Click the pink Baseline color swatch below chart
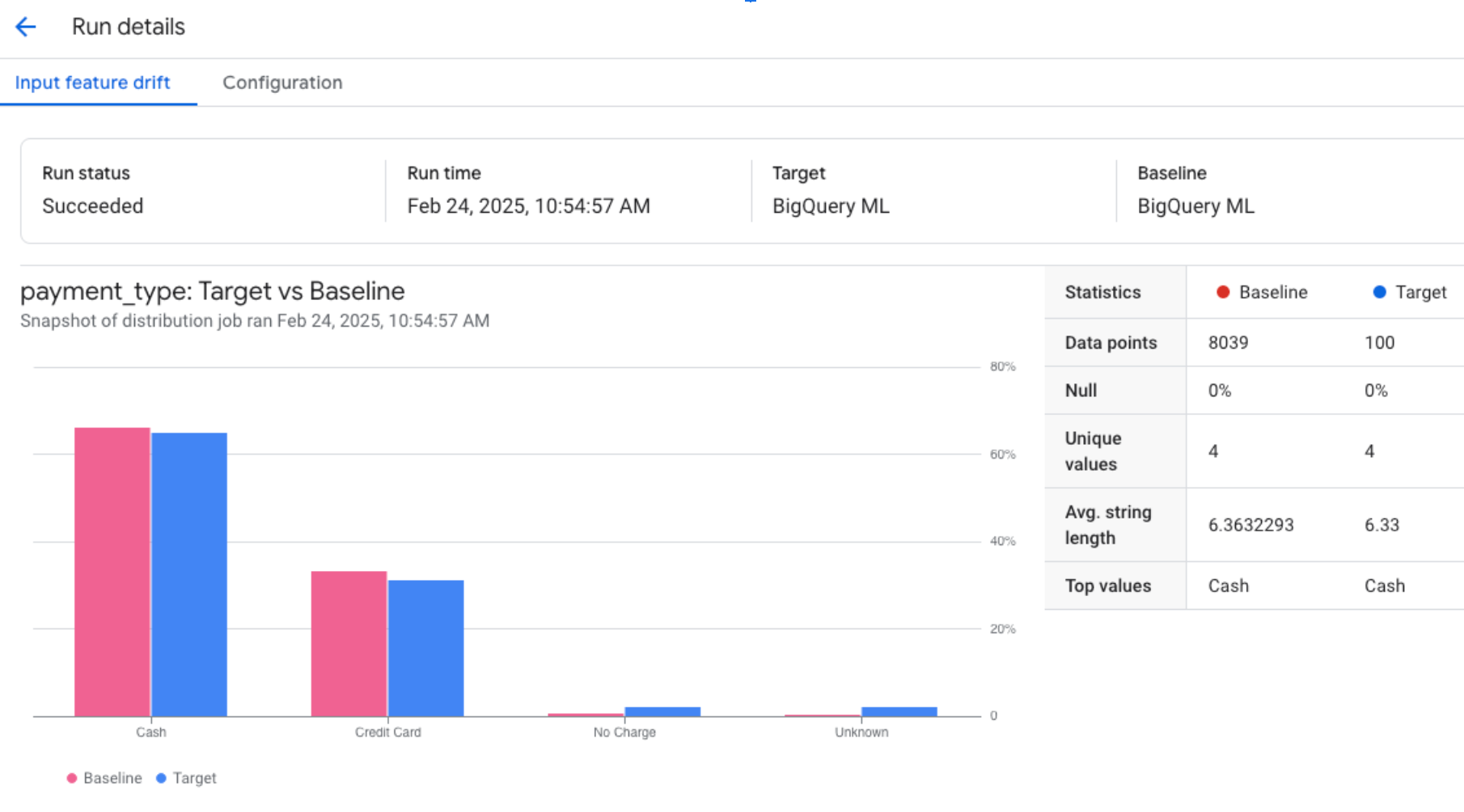The width and height of the screenshot is (1464, 812). tap(71, 777)
